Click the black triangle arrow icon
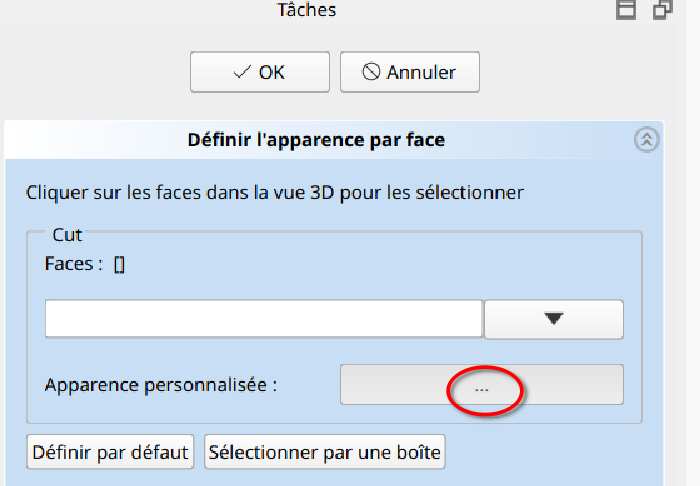Viewport: 700px width, 486px height. coord(554,319)
